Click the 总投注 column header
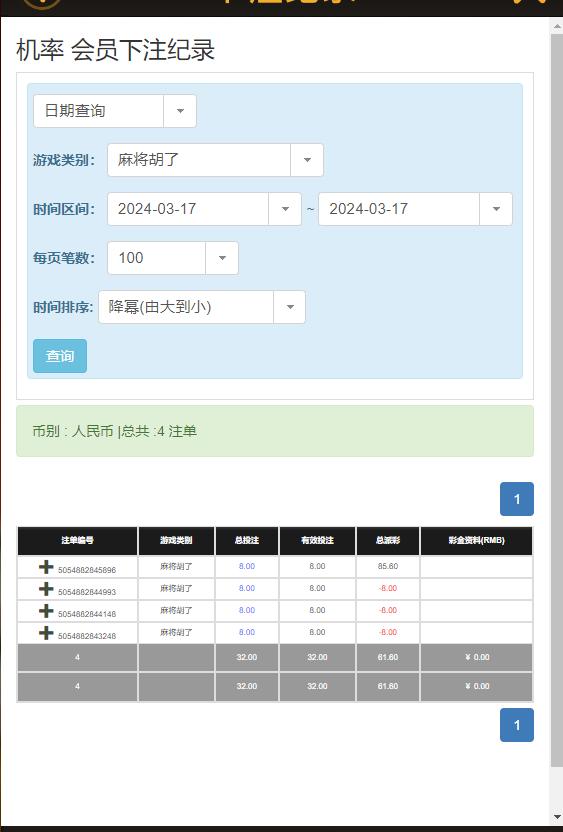The width and height of the screenshot is (563, 832). point(247,541)
